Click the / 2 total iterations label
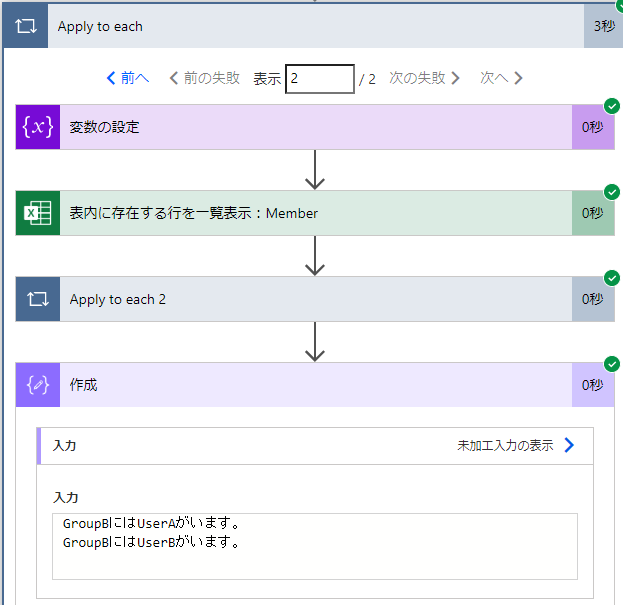 pos(367,79)
